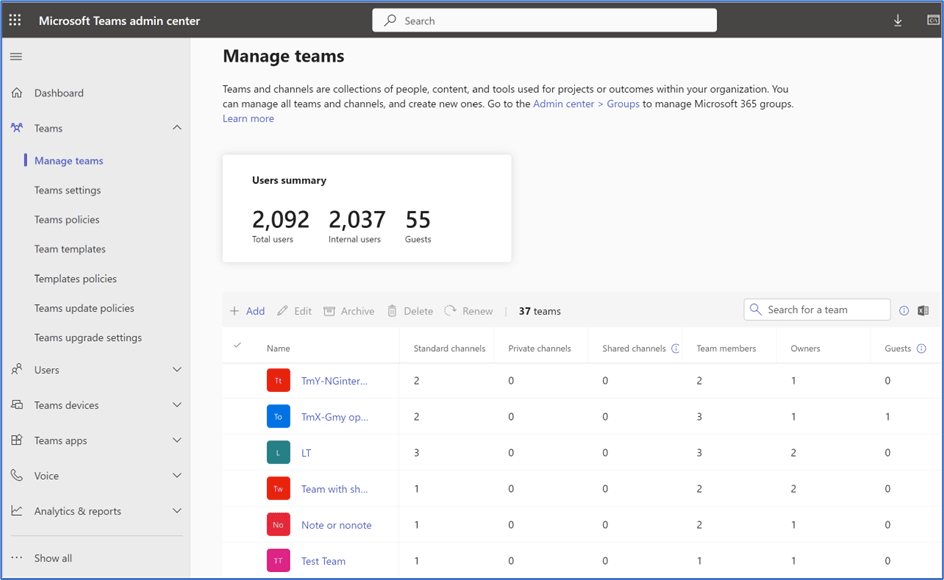Open the Test Team avatar thumbnail

278,561
